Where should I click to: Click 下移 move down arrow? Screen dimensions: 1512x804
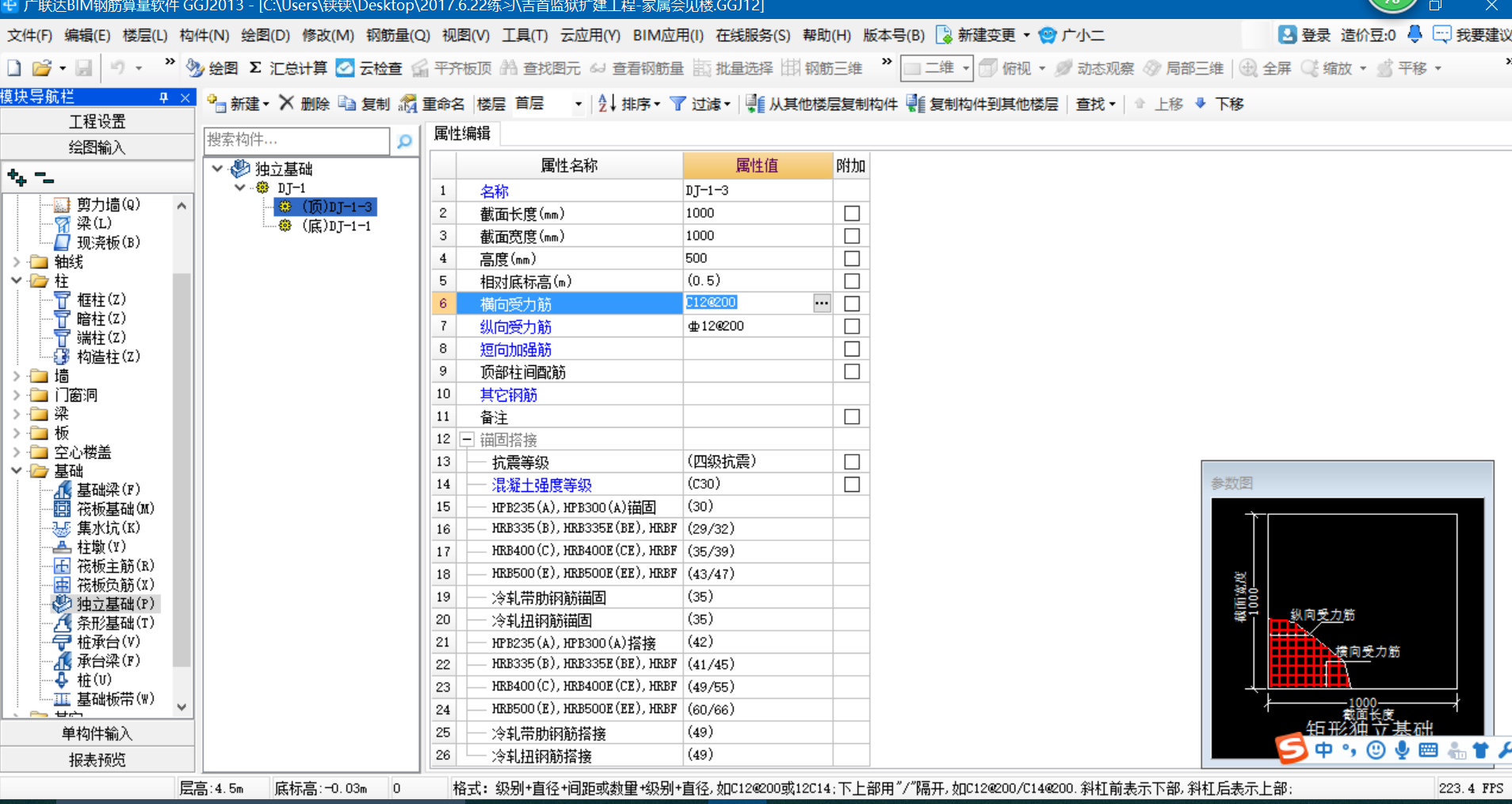(1219, 104)
